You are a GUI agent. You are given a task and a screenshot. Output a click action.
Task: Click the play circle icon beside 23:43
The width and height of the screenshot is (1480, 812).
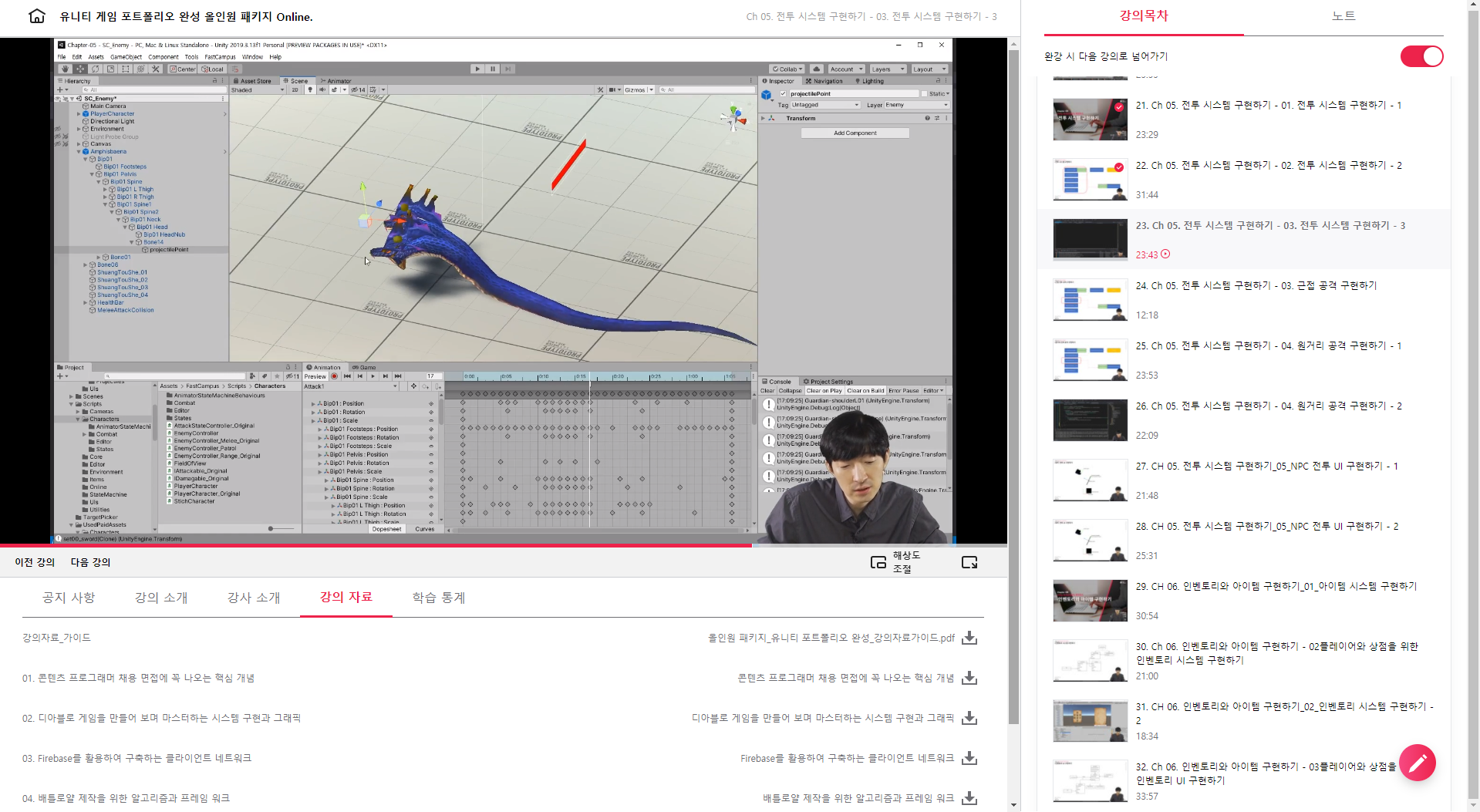[1165, 254]
